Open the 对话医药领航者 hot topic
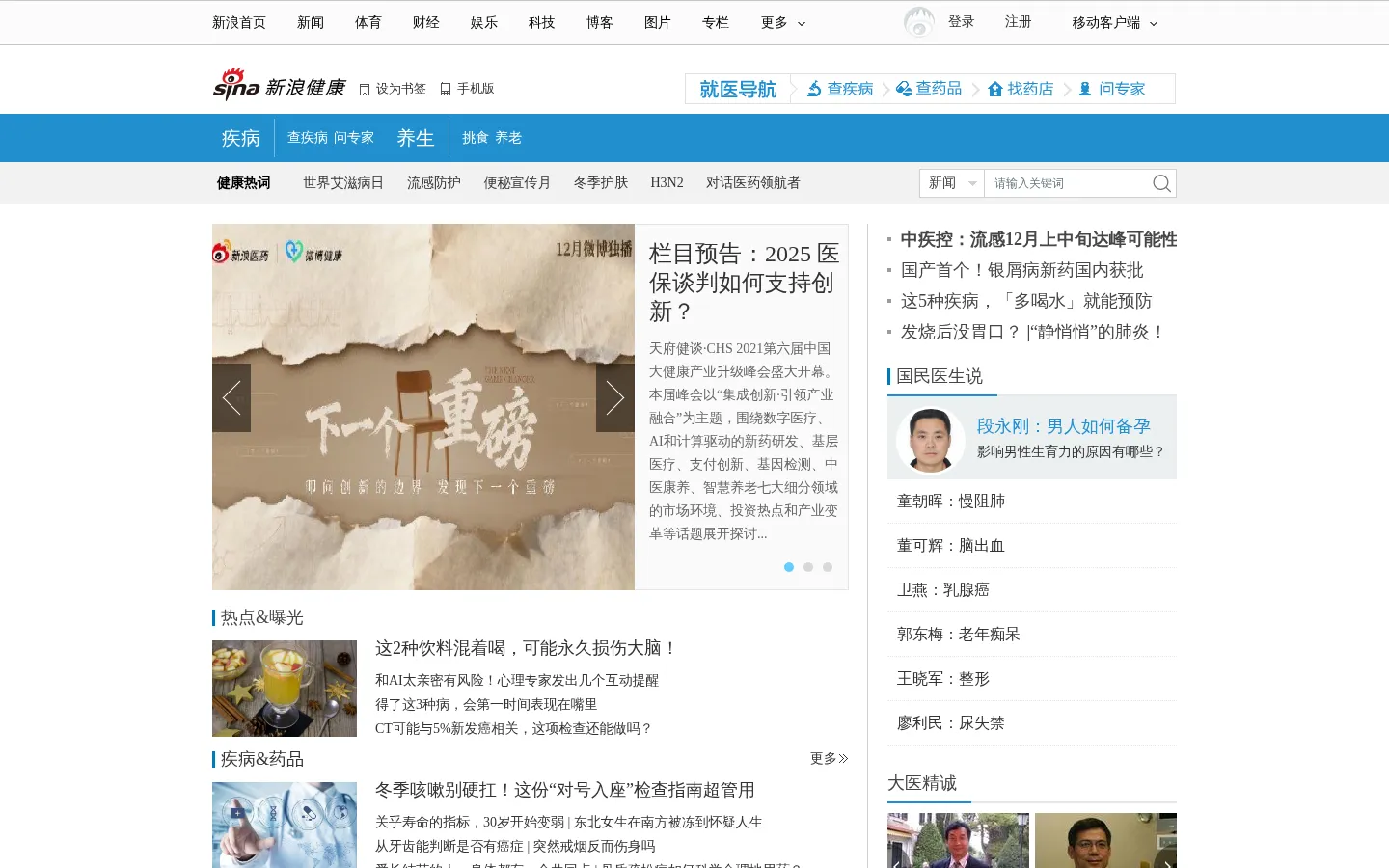Screen dimensions: 1389x868 click(753, 183)
